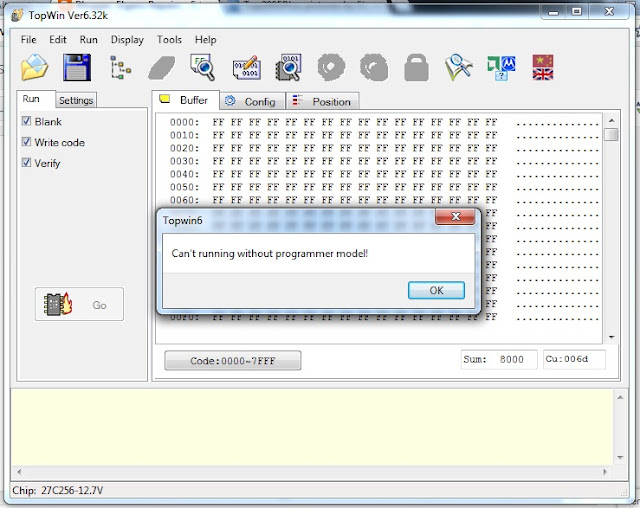Click the FF magnifier blank-check icon
This screenshot has height=508, width=640.
click(x=203, y=67)
